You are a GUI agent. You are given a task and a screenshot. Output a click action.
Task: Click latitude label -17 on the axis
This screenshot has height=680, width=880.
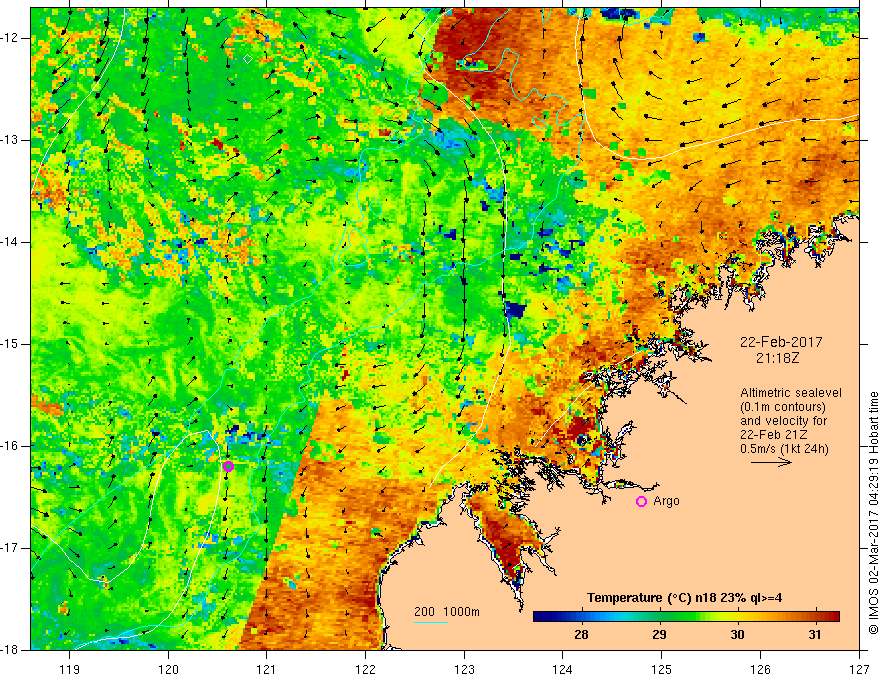click(11, 548)
